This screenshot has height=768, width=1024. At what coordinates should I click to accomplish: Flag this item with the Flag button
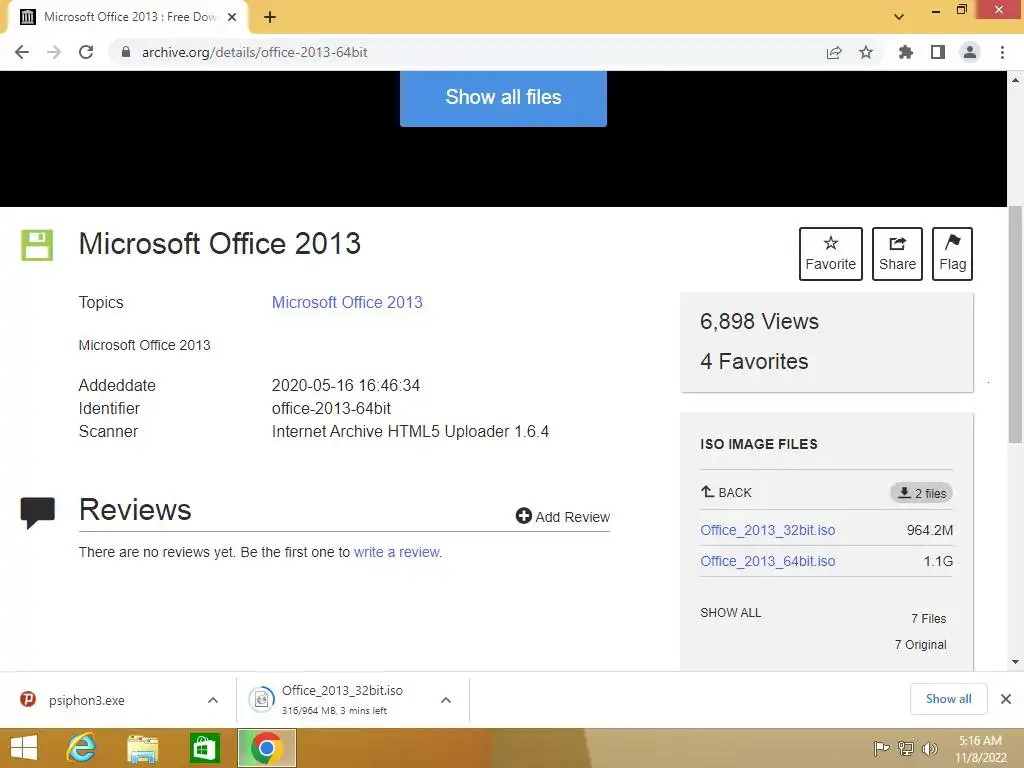(x=952, y=253)
